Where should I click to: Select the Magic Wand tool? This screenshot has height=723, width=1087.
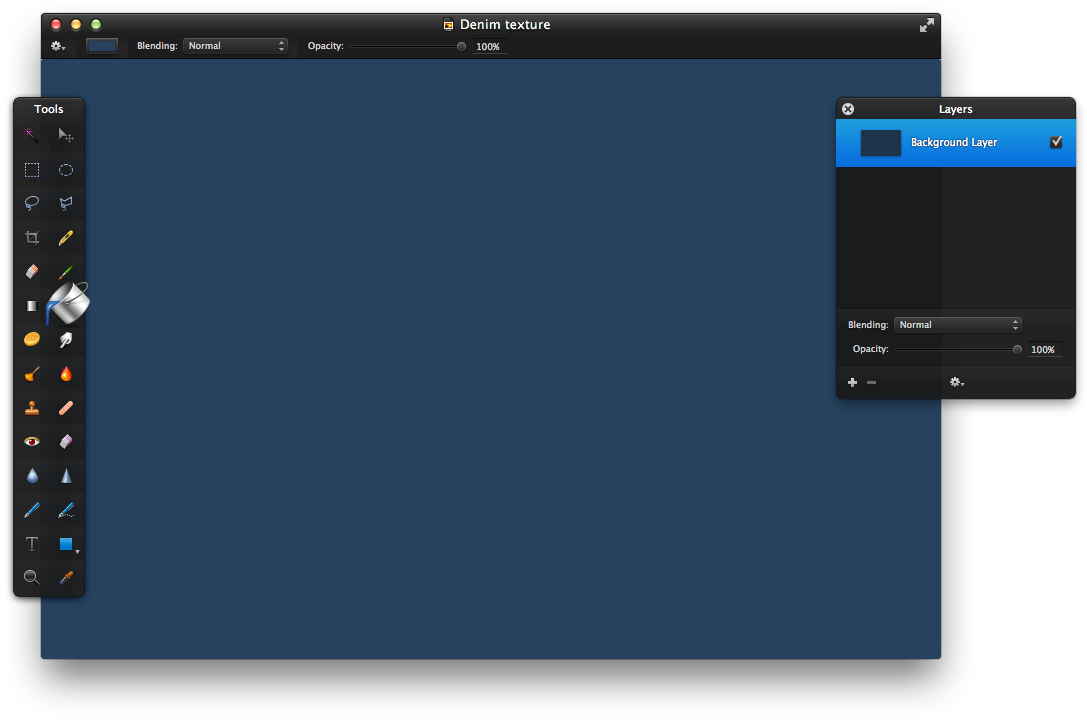32,135
